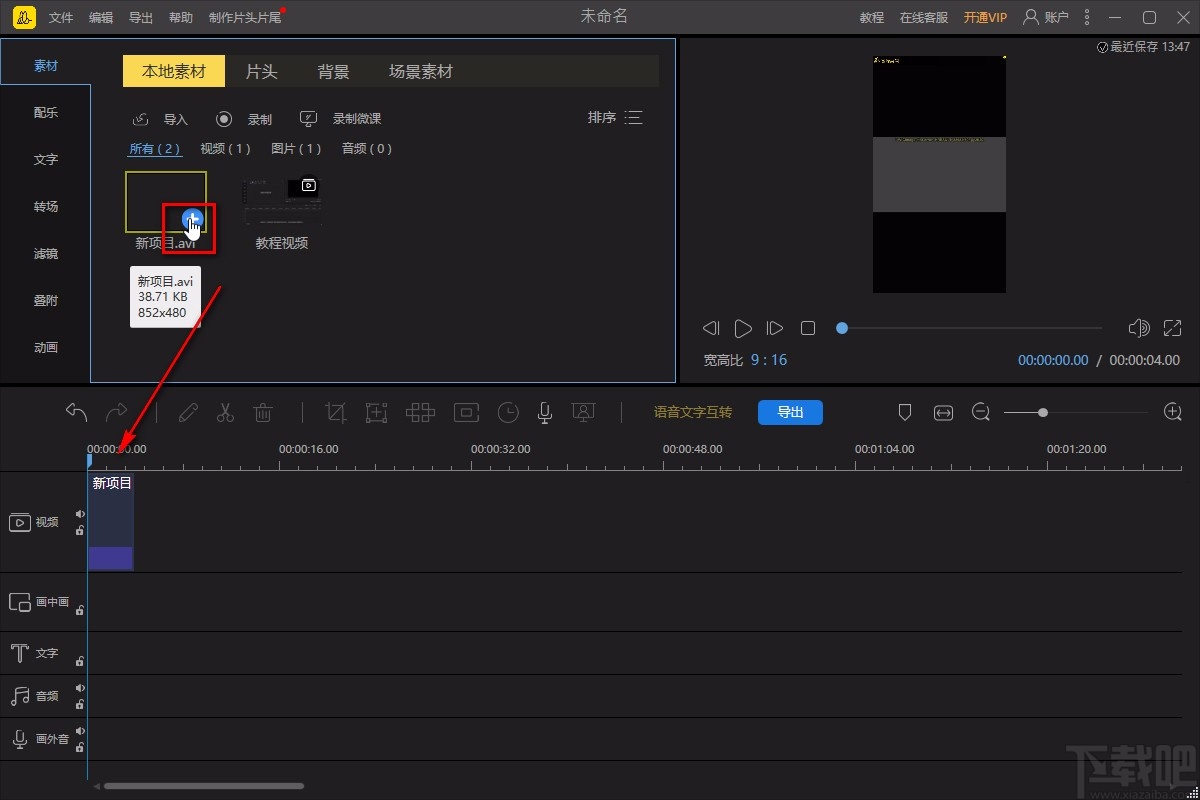Image resolution: width=1200 pixels, height=800 pixels.
Task: Open the 转场 sidebar section
Action: tap(46, 207)
